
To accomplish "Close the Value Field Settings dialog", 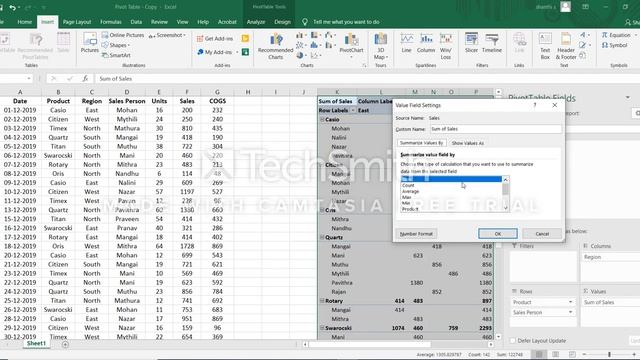I will [554, 105].
